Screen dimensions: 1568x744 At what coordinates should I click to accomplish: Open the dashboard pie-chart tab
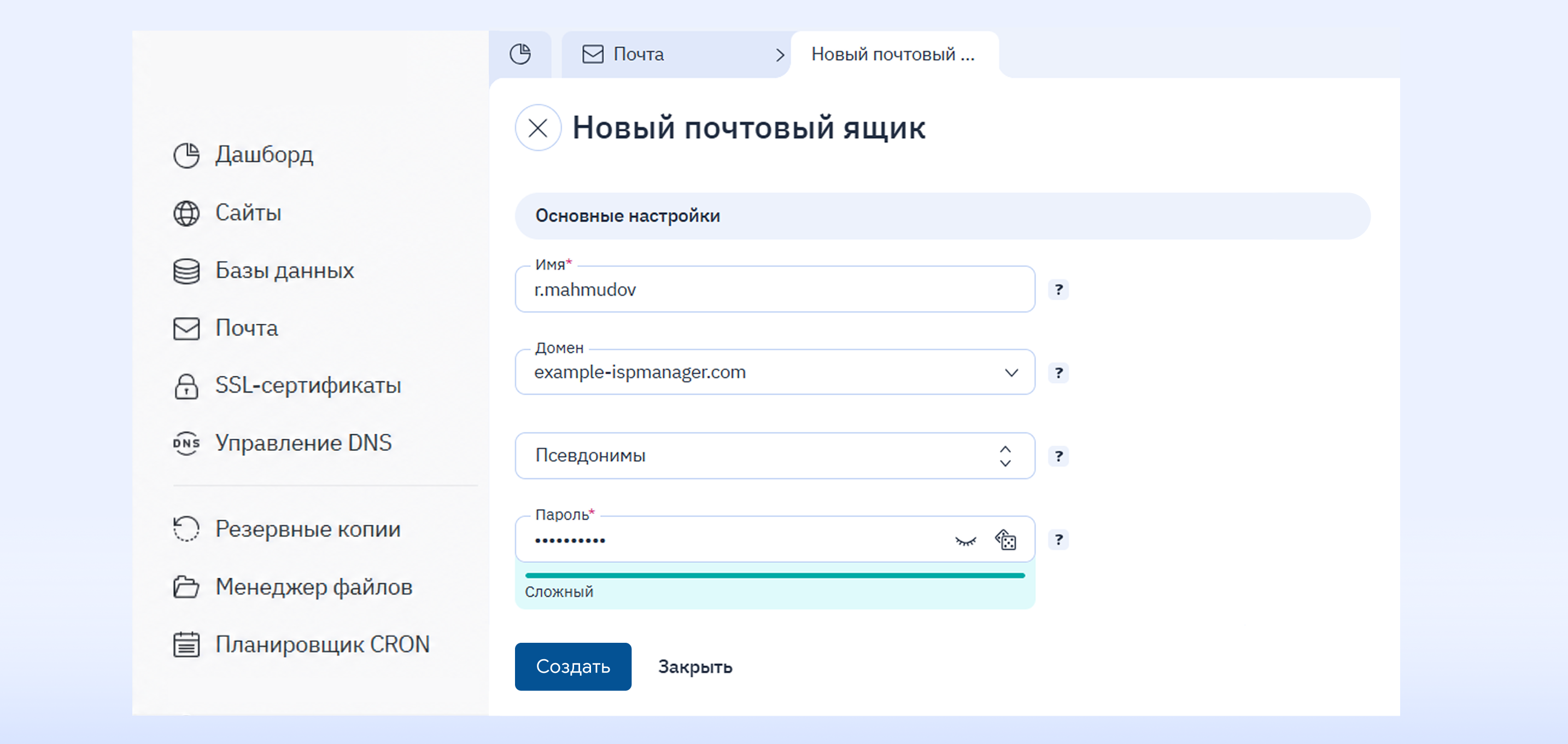click(x=520, y=54)
